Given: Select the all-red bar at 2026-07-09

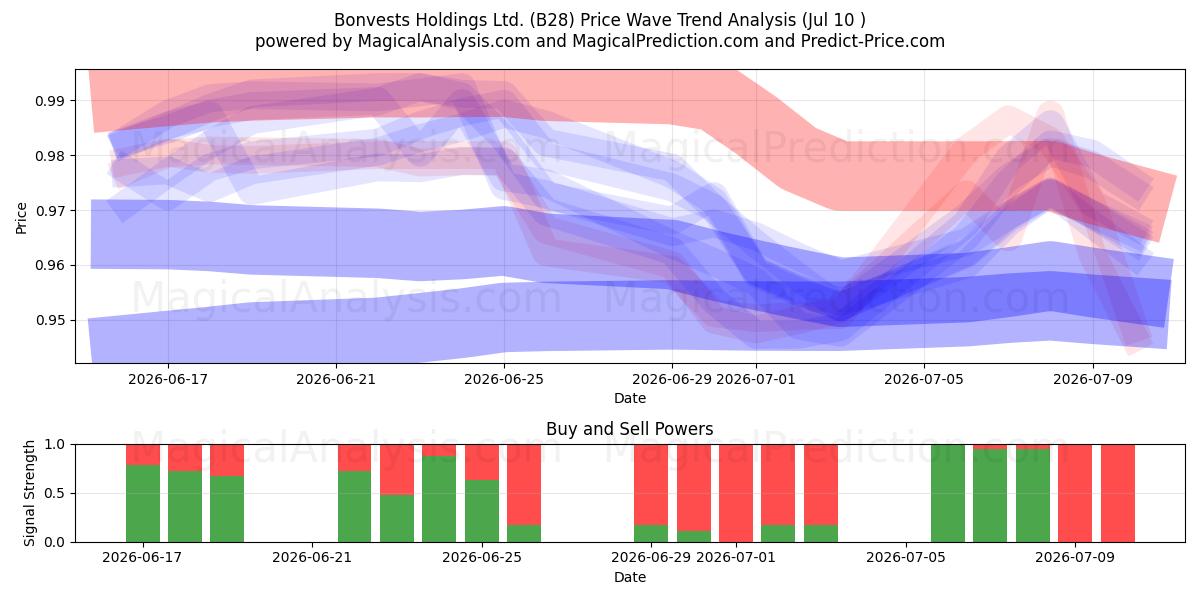Looking at the screenshot, I should point(1075,493).
